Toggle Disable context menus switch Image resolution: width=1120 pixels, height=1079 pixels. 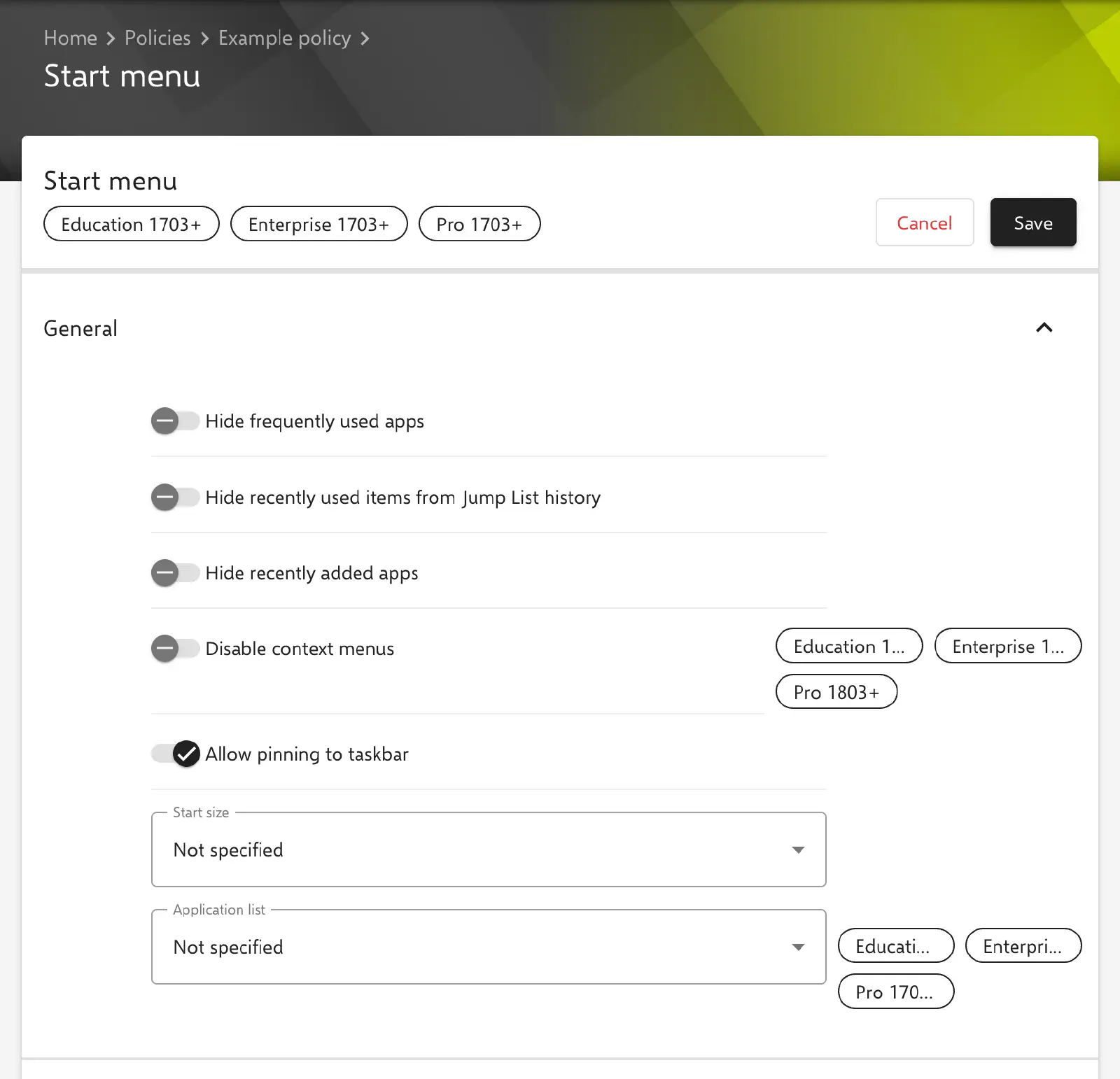click(176, 649)
